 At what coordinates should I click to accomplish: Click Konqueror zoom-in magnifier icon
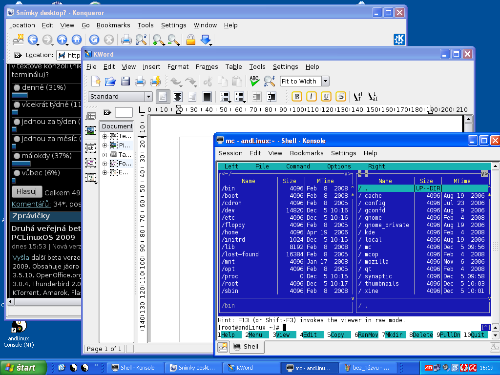click(159, 40)
